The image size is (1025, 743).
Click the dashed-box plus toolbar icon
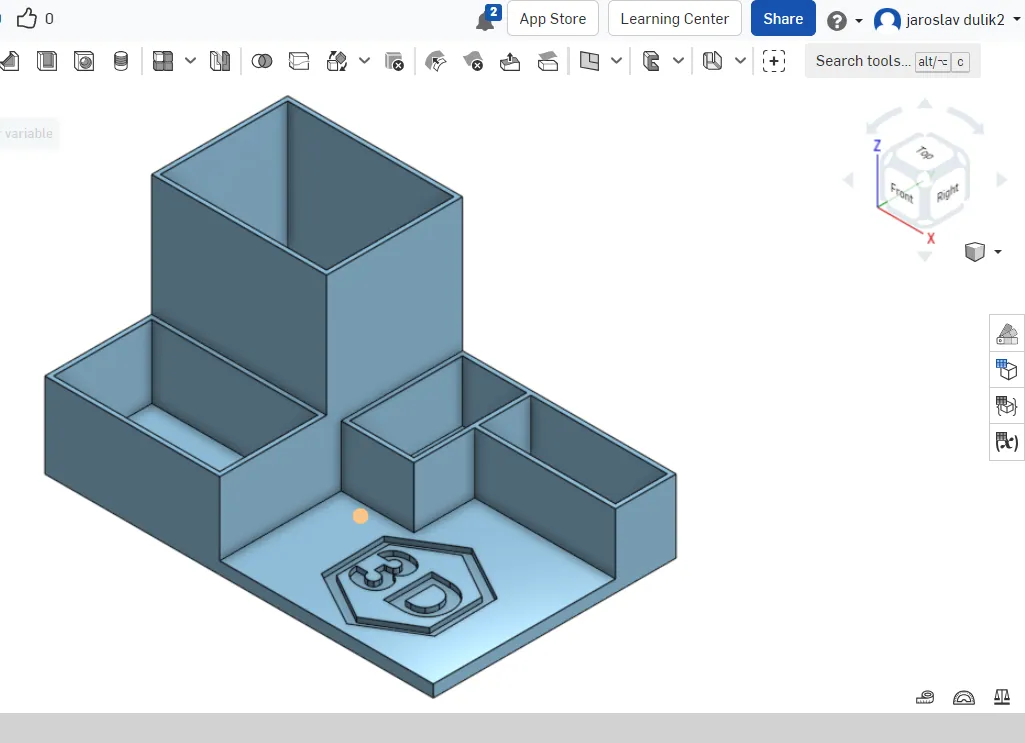tap(773, 61)
